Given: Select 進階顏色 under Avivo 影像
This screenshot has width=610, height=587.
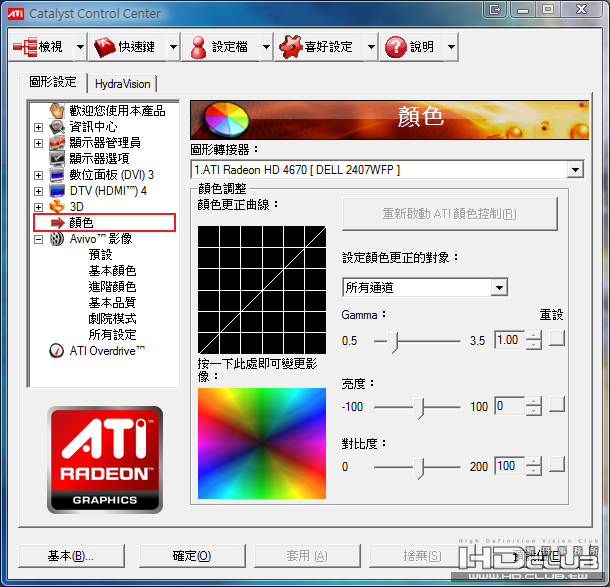Looking at the screenshot, I should [x=112, y=287].
